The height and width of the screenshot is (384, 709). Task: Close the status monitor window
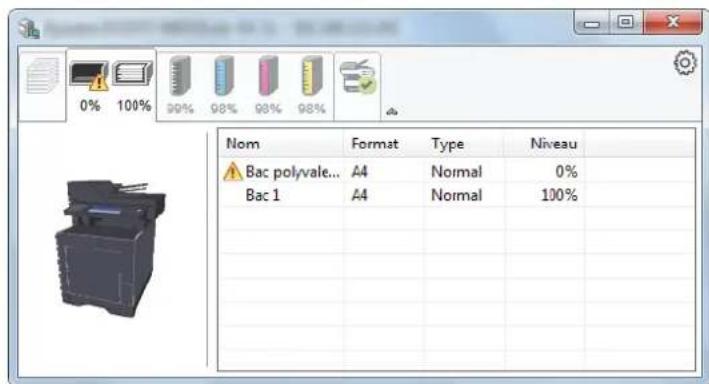(673, 23)
